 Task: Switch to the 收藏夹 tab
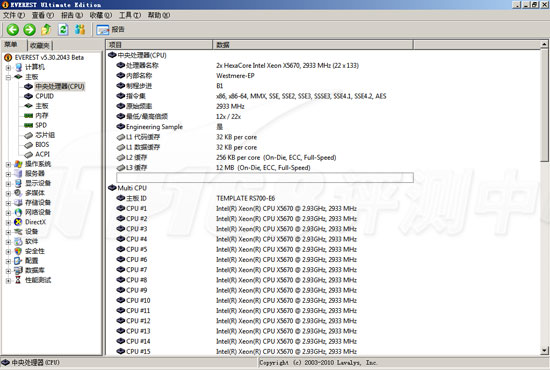[40, 46]
